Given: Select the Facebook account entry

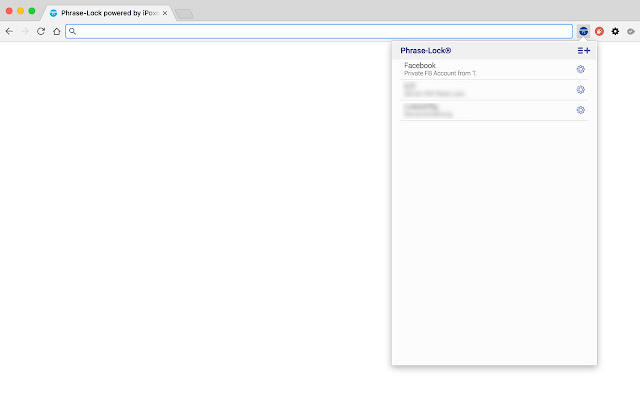Looking at the screenshot, I should [x=494, y=69].
